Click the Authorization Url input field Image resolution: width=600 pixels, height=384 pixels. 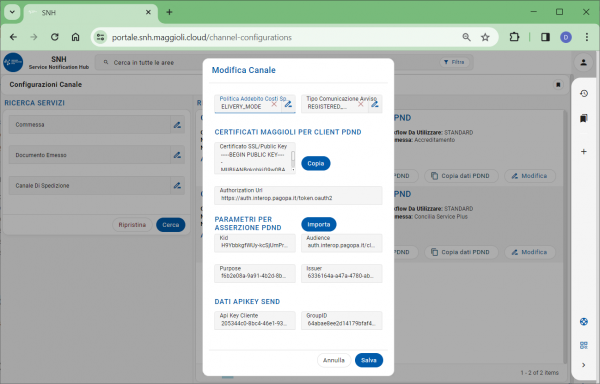point(298,195)
